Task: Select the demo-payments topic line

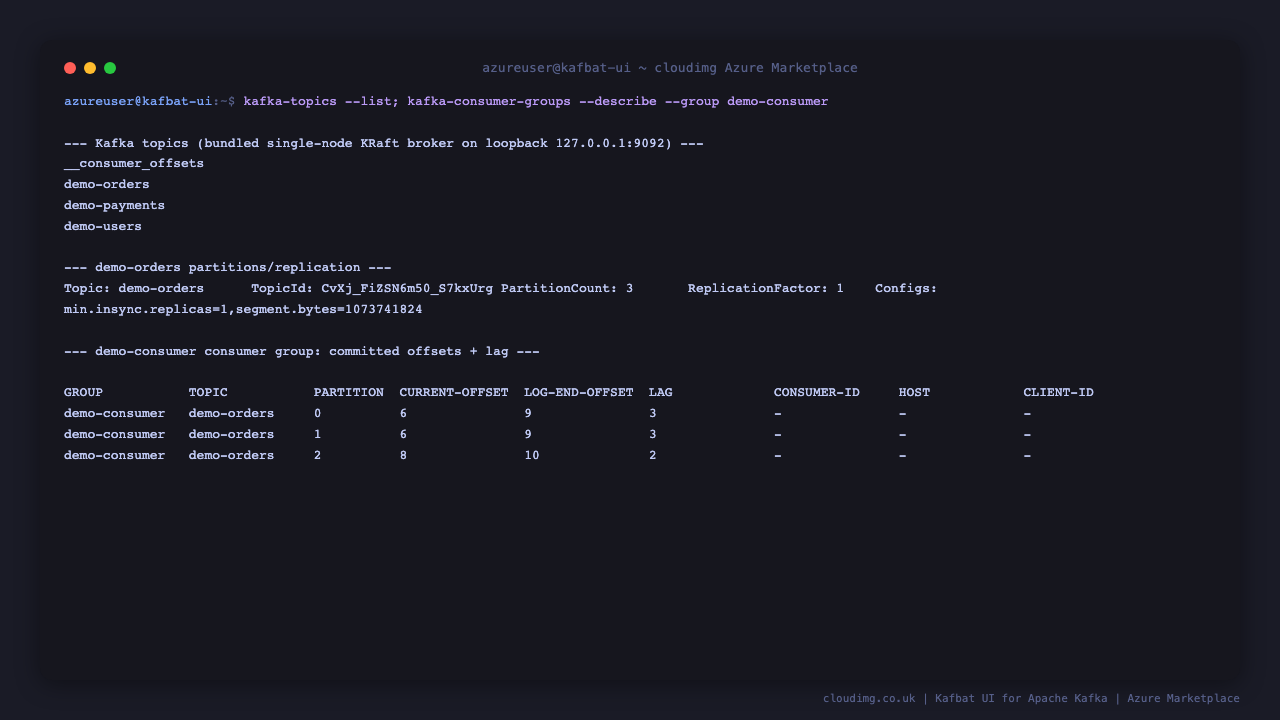Action: (x=114, y=206)
